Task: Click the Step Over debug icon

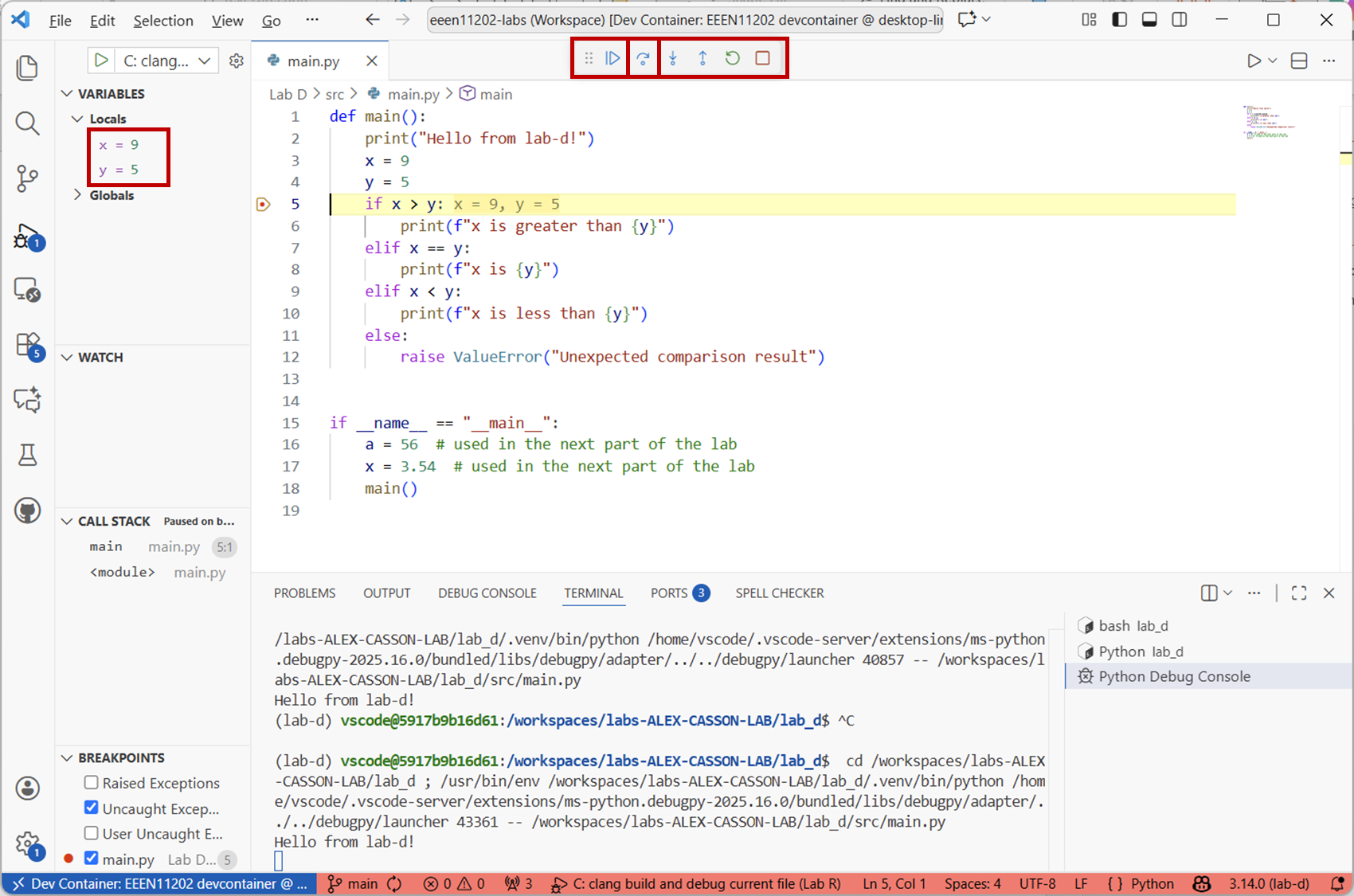Action: (x=643, y=58)
